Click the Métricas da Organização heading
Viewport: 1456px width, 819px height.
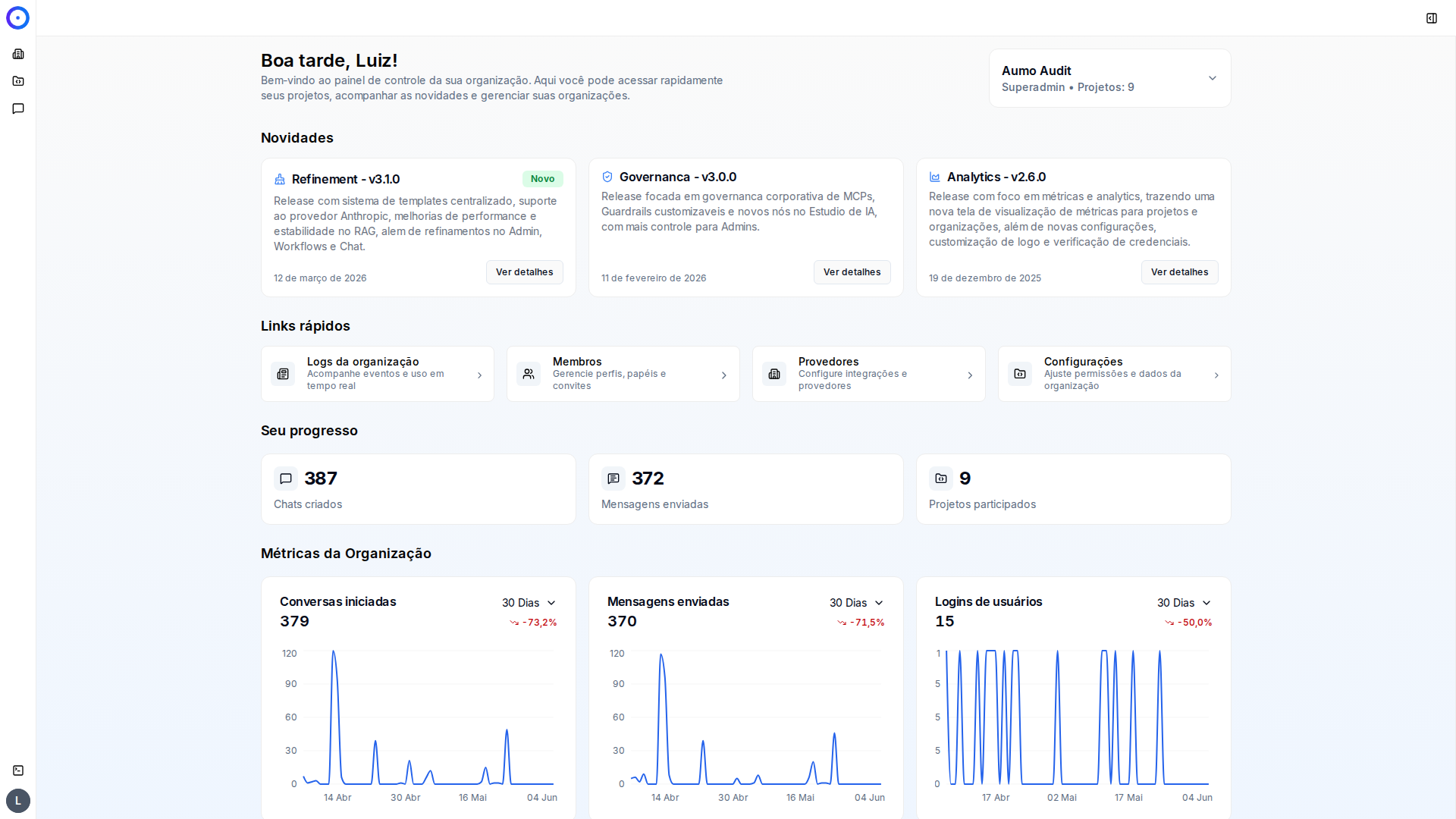pyautogui.click(x=346, y=554)
